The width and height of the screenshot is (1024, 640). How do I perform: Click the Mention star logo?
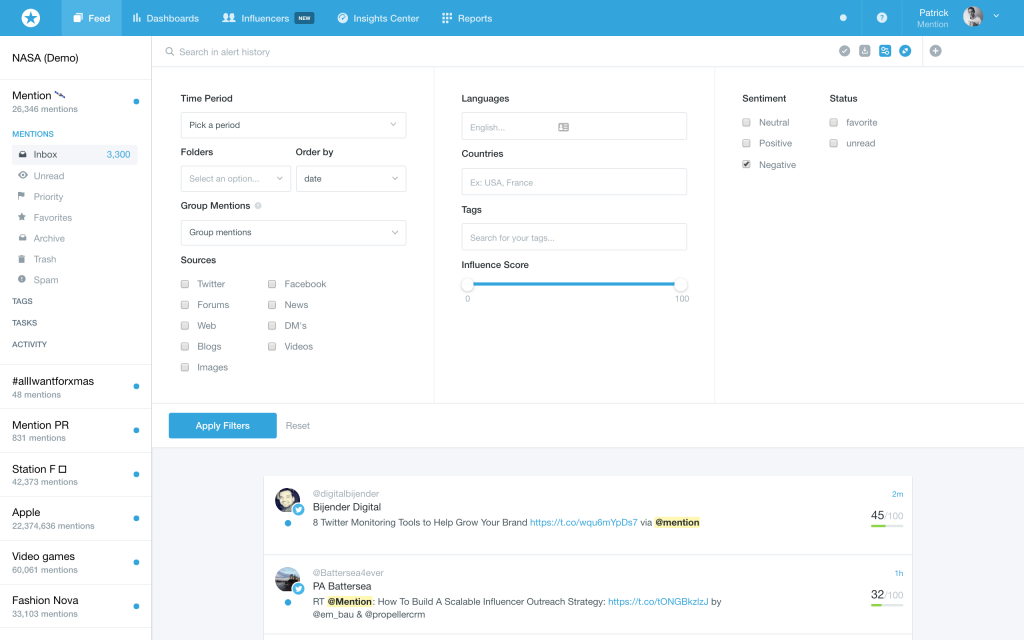[x=31, y=18]
